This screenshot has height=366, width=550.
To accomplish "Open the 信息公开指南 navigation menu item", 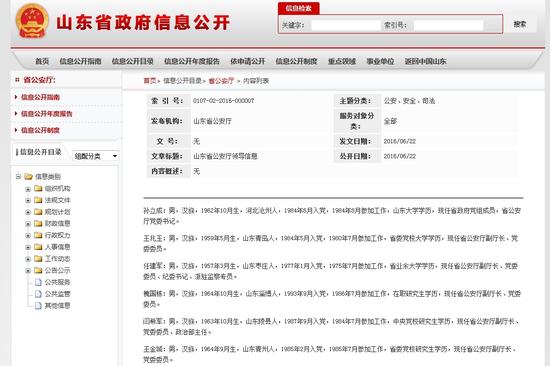I will coord(80,61).
